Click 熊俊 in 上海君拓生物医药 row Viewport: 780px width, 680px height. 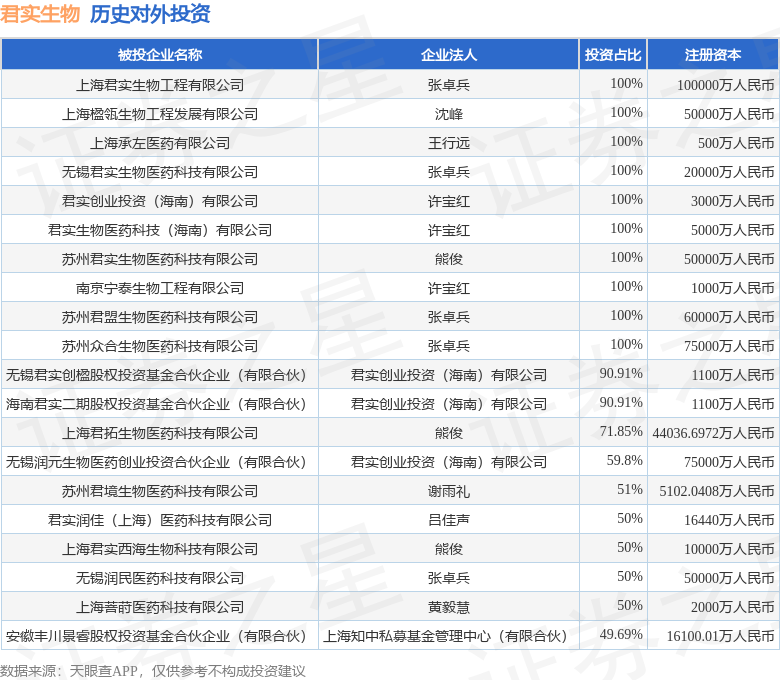(449, 433)
